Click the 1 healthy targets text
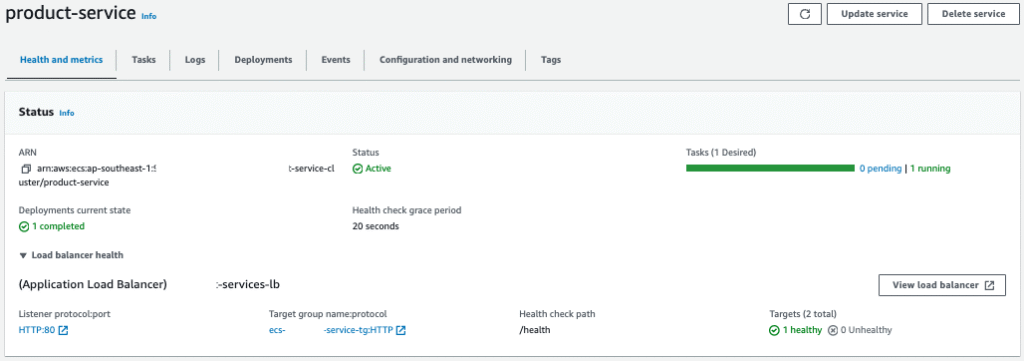 tap(802, 330)
